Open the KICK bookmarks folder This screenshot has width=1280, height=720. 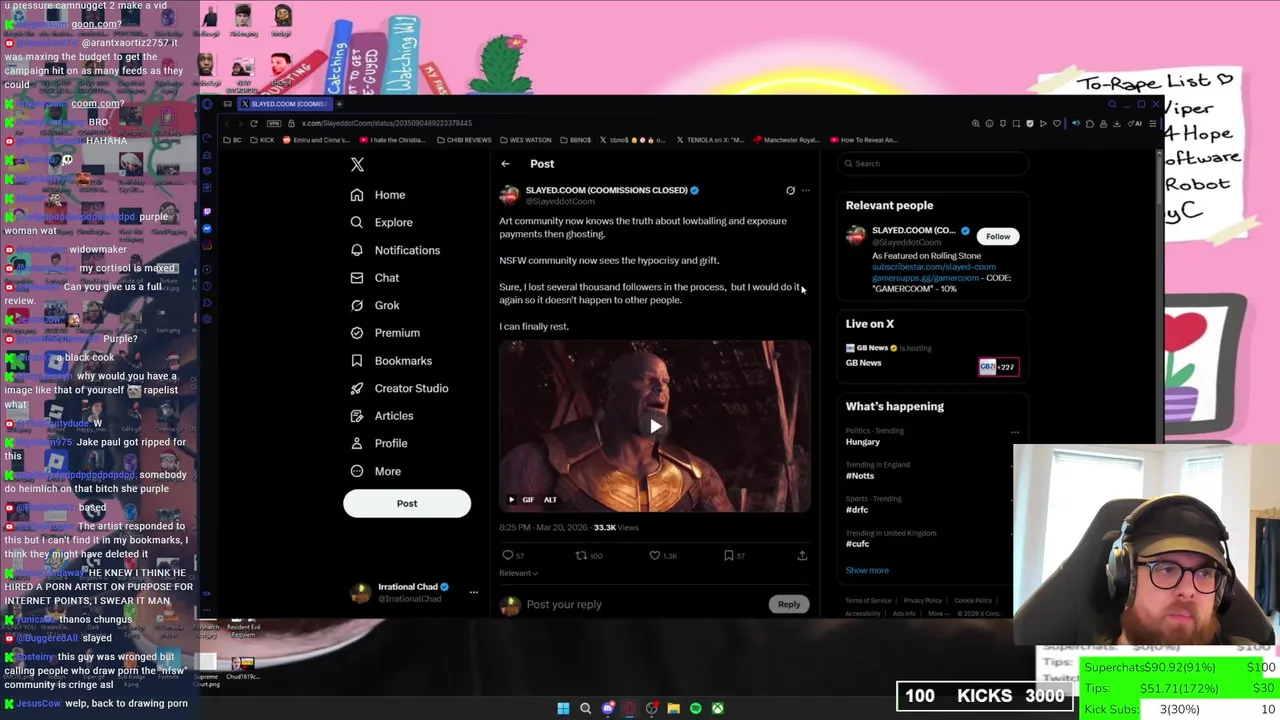[262, 140]
